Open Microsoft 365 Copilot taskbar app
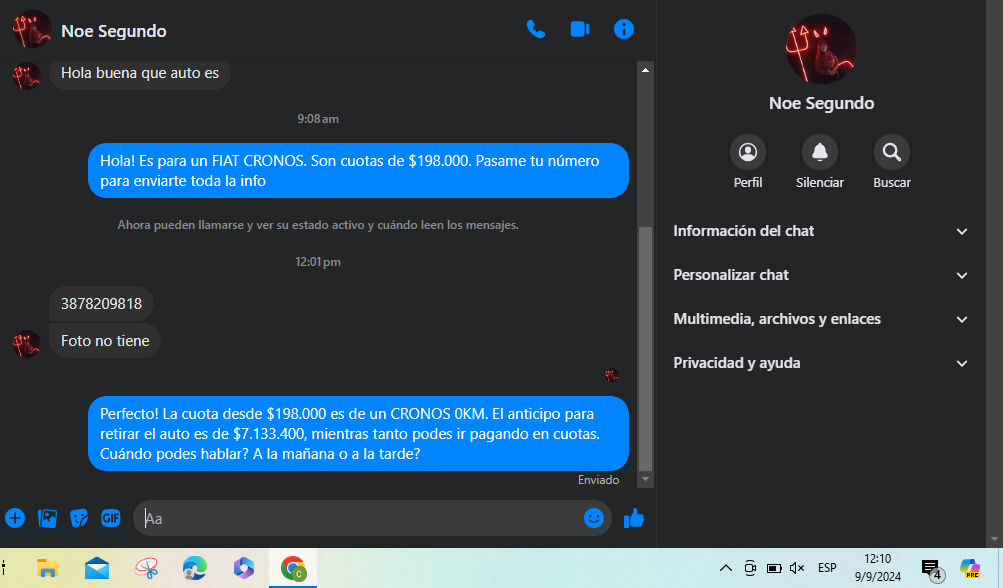This screenshot has height=588, width=1003. tap(244, 568)
